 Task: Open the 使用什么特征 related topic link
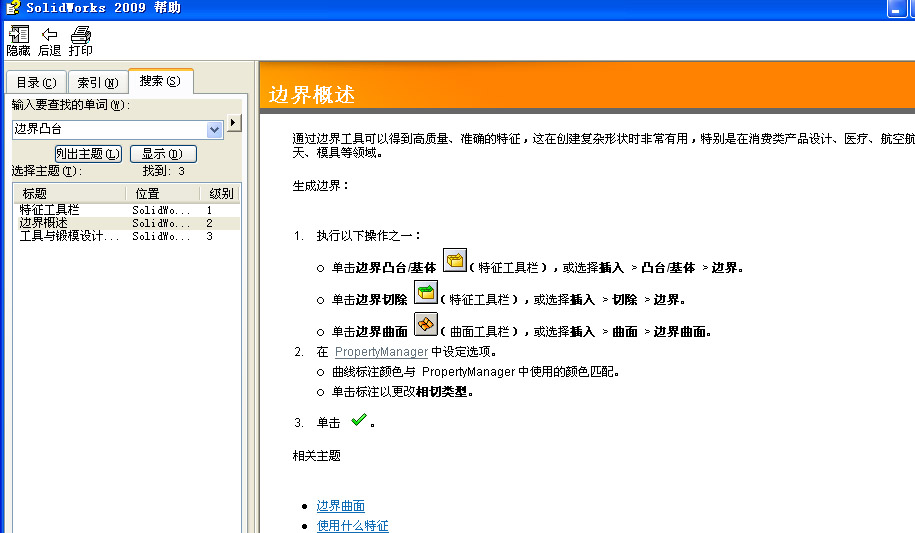pyautogui.click(x=352, y=525)
